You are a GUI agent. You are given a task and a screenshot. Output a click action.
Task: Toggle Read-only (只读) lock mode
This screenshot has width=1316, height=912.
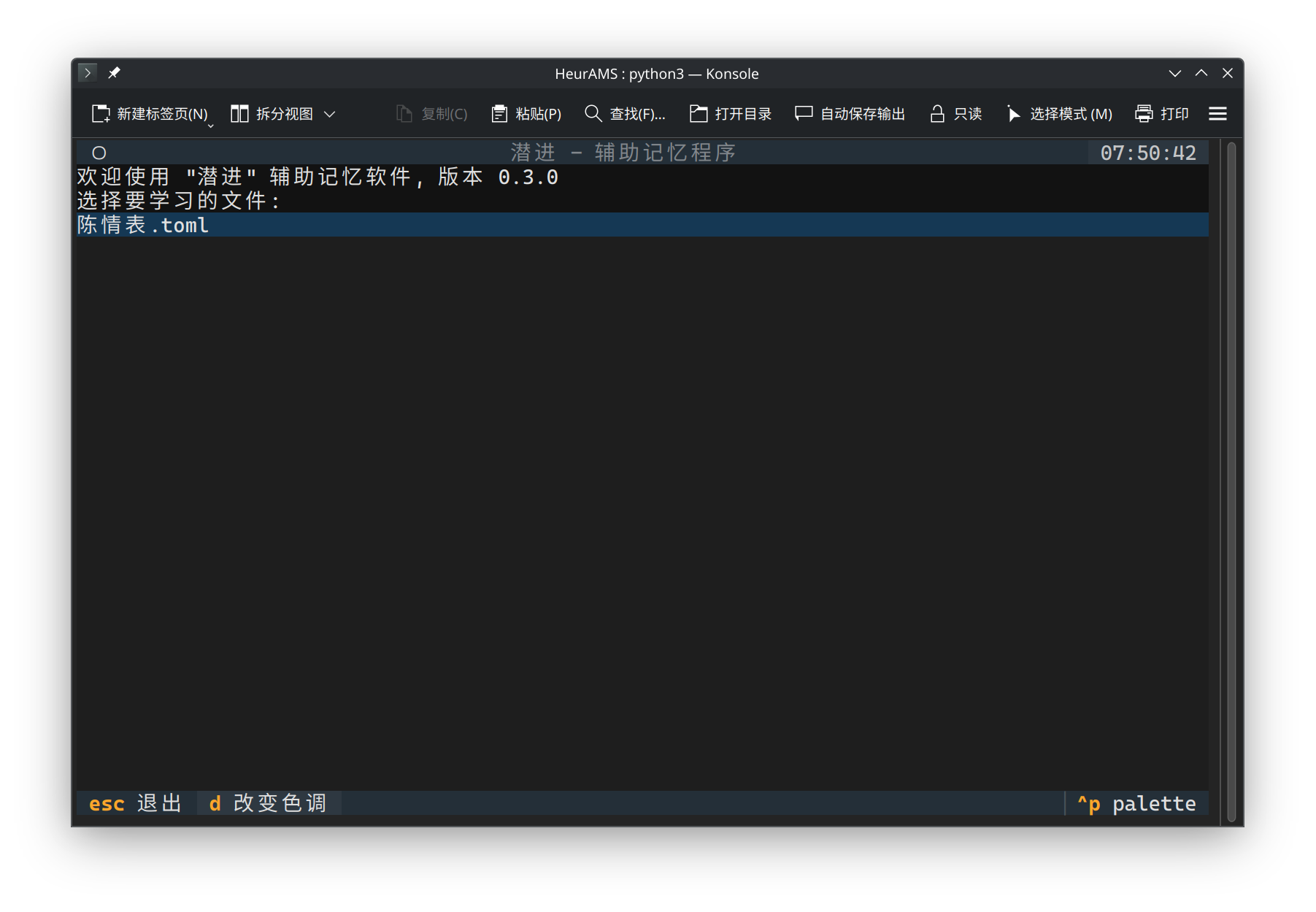pyautogui.click(x=937, y=114)
